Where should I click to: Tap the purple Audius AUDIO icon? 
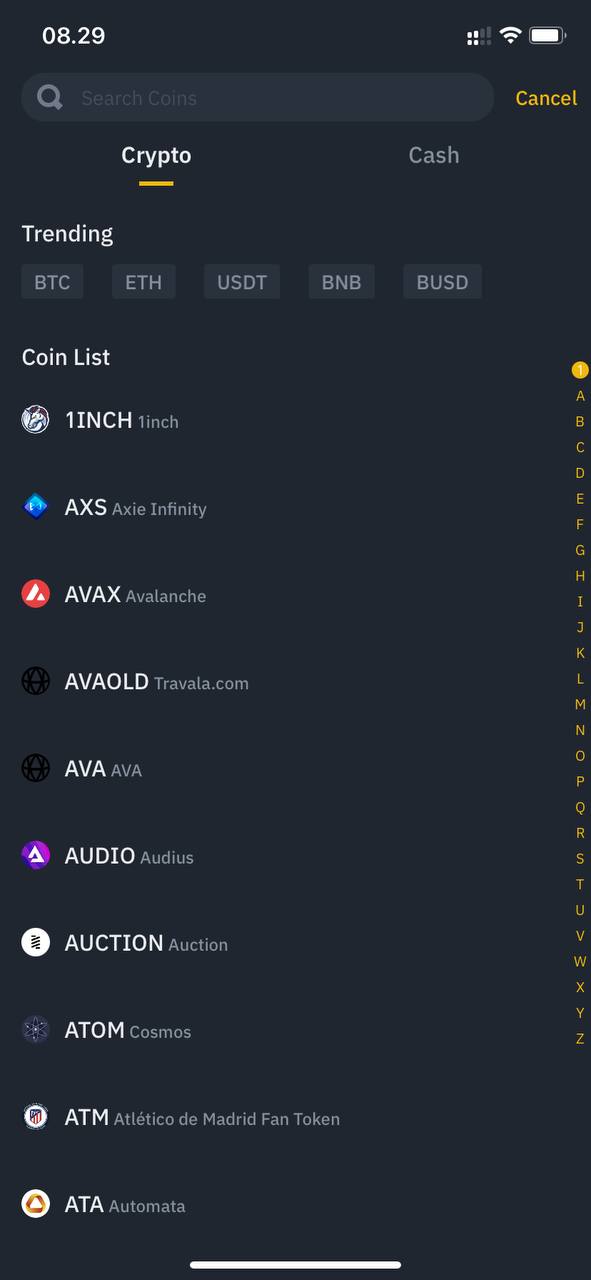point(35,855)
